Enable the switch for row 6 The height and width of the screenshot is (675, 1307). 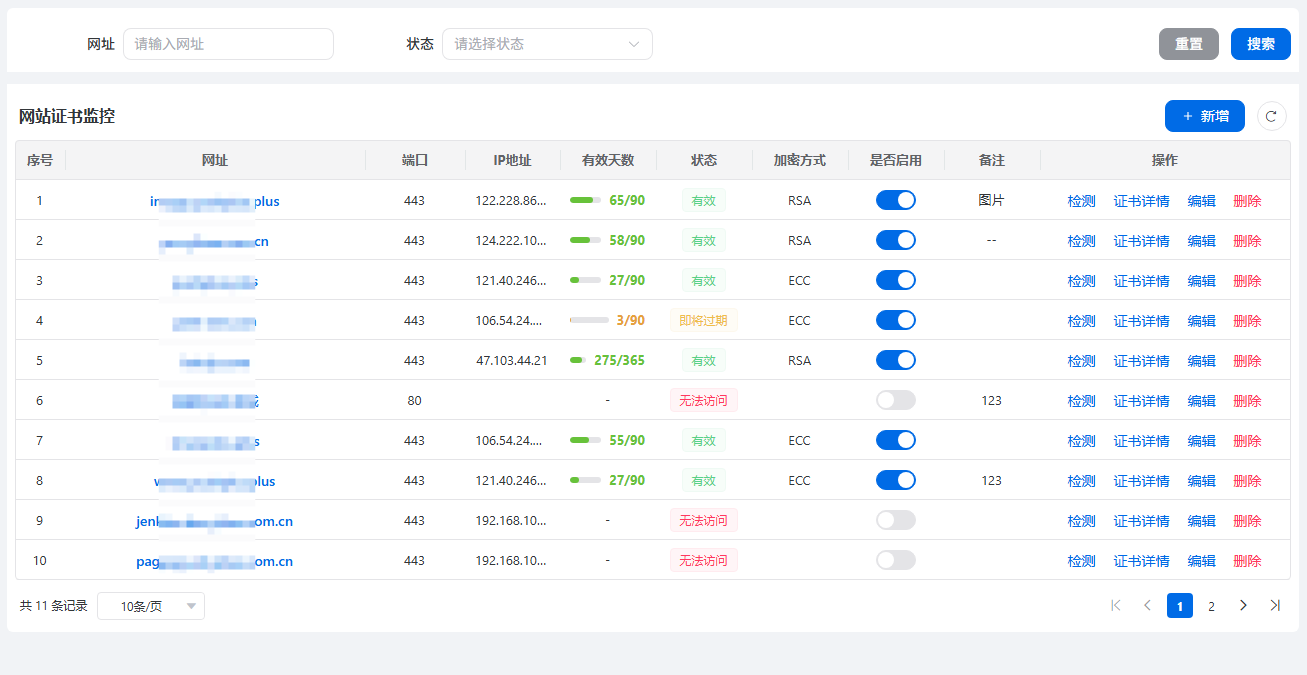click(895, 400)
